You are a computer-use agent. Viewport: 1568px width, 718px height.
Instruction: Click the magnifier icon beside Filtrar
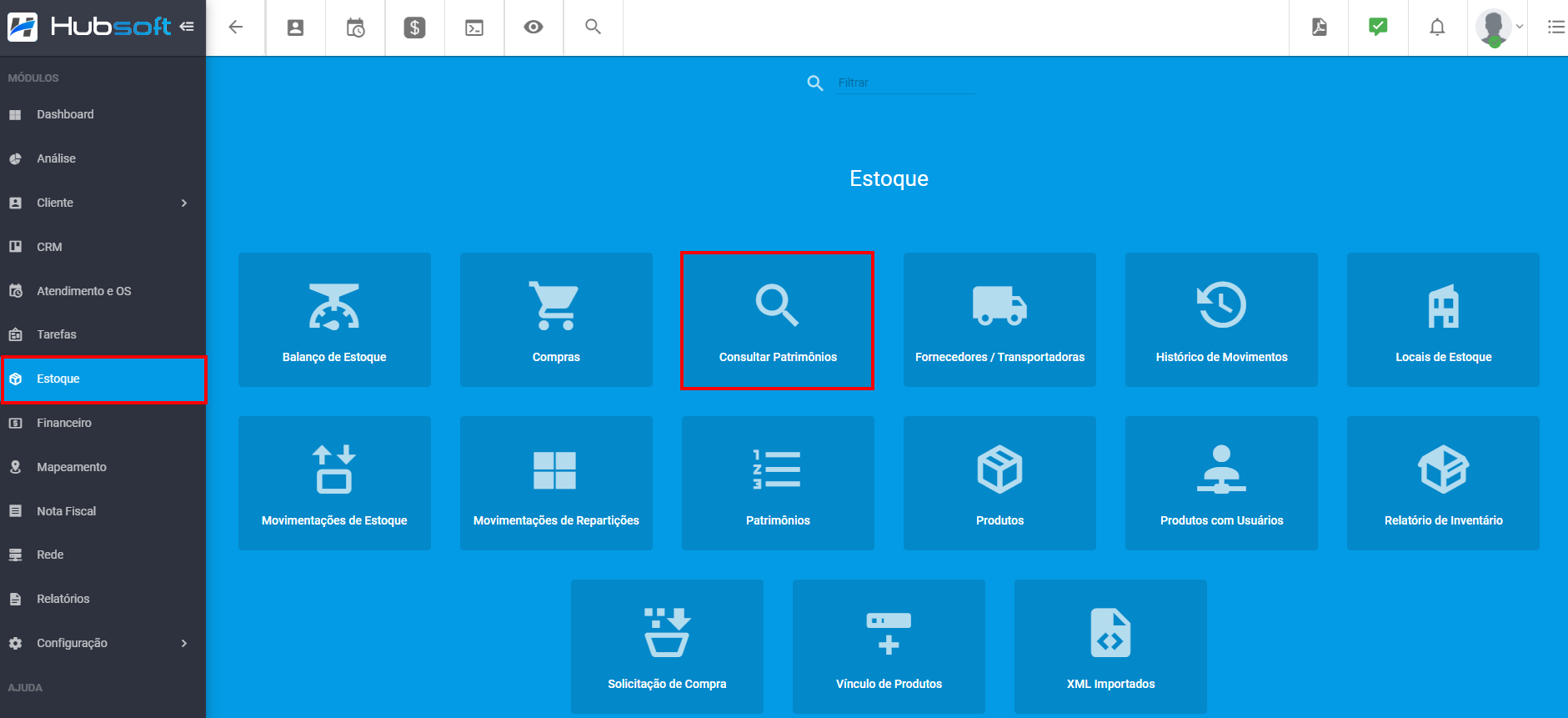pyautogui.click(x=815, y=83)
